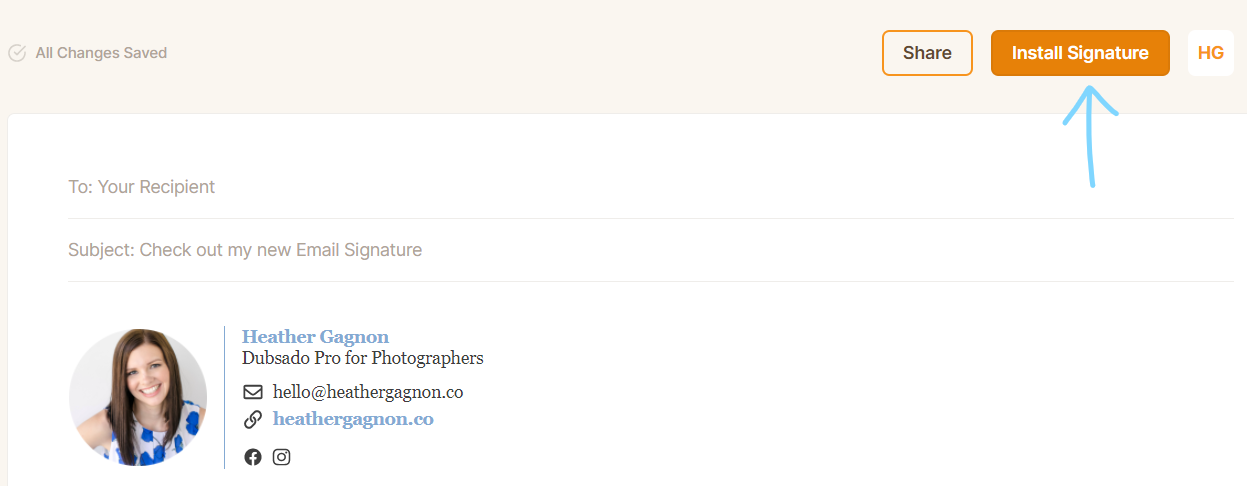Visit the heathergagnon.co website link
Image resolution: width=1247 pixels, height=486 pixels.
353,419
